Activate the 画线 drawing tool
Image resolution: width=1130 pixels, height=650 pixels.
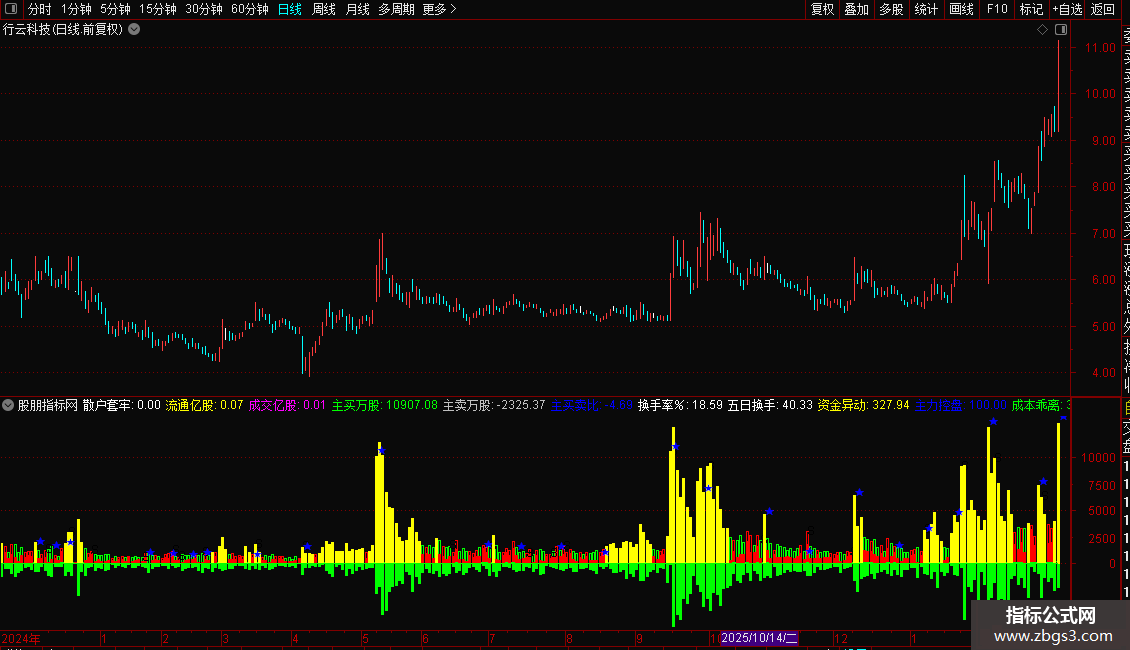coord(961,9)
